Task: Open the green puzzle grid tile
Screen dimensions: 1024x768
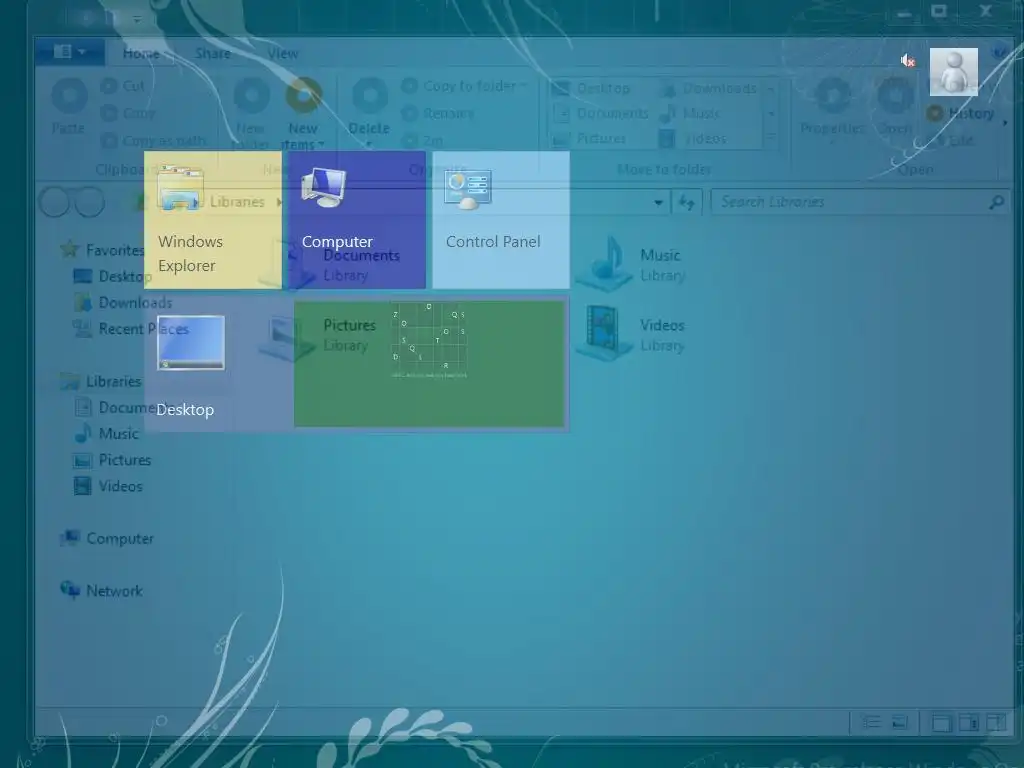Action: coord(430,364)
